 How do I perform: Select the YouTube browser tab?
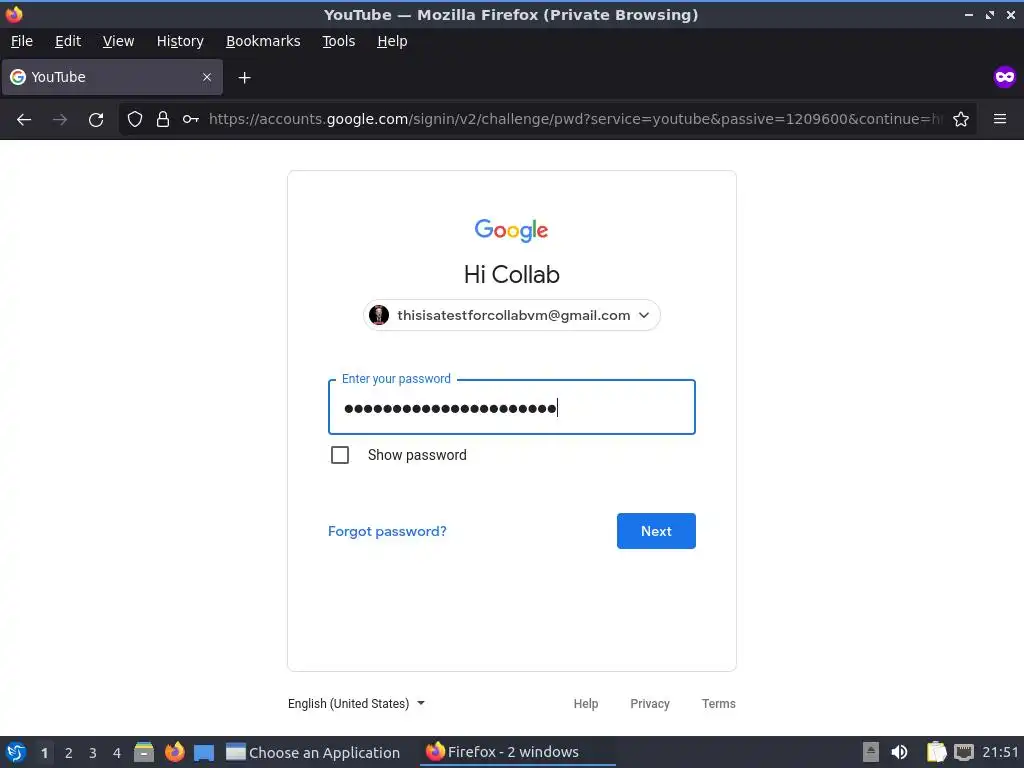click(x=112, y=77)
